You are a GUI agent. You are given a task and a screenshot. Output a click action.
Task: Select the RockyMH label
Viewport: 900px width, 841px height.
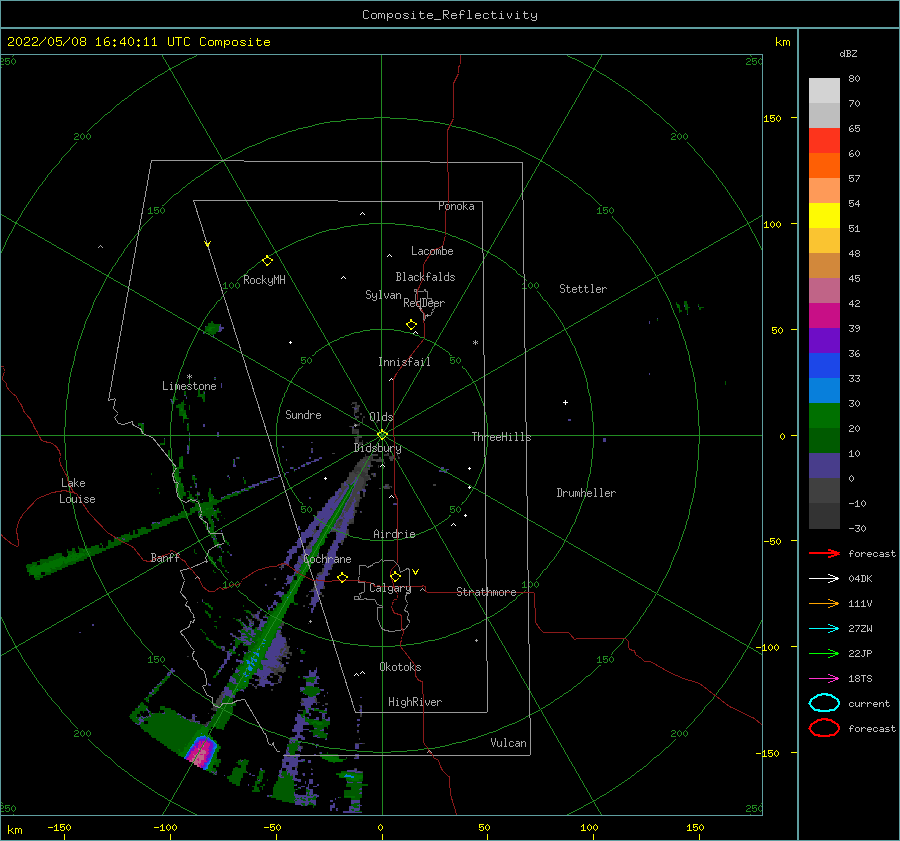pos(264,280)
